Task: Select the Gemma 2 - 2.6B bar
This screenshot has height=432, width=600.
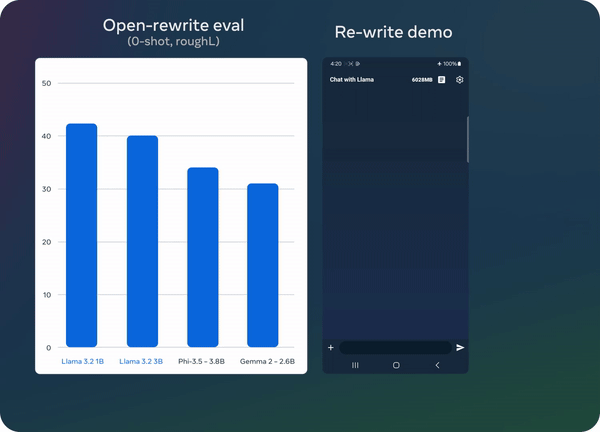Action: [x=263, y=266]
